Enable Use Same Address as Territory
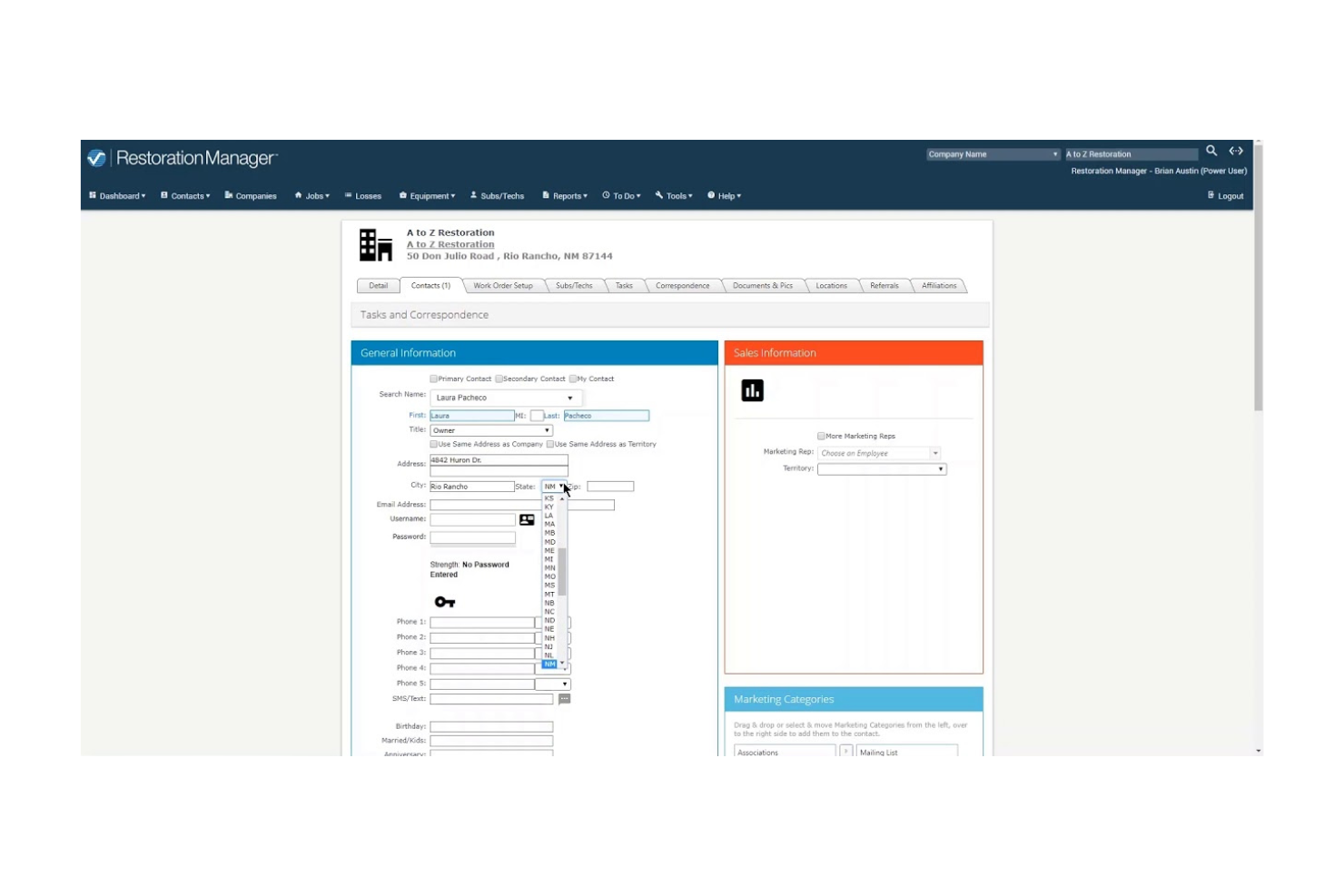This screenshot has height=896, width=1344. [550, 445]
